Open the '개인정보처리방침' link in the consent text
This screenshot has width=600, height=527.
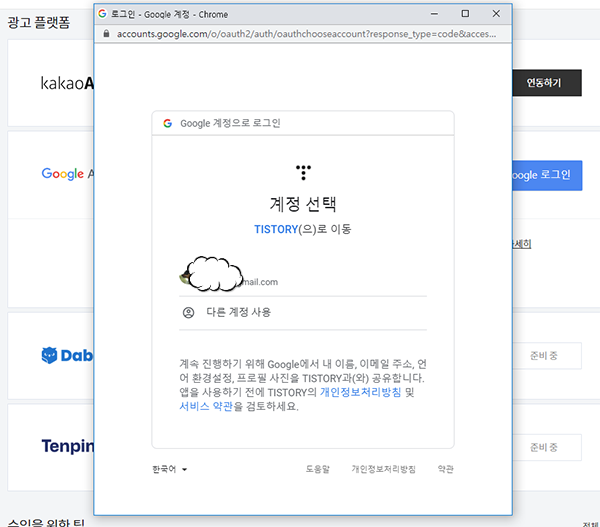pyautogui.click(x=360, y=392)
